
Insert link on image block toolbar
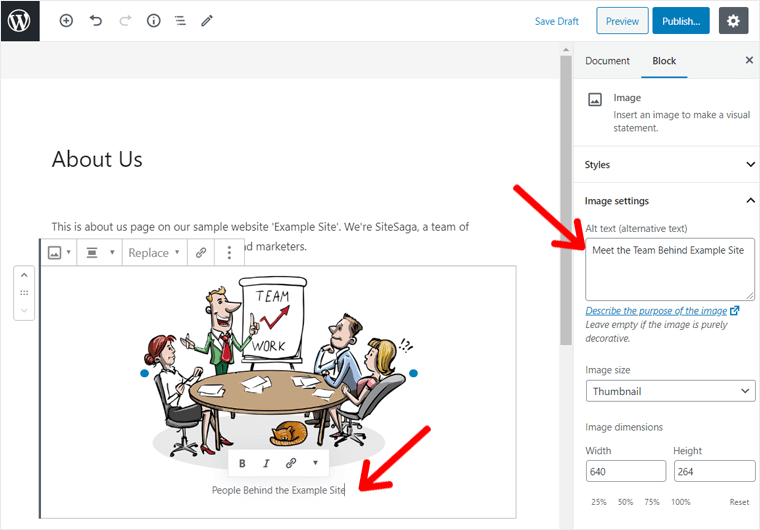tap(201, 253)
